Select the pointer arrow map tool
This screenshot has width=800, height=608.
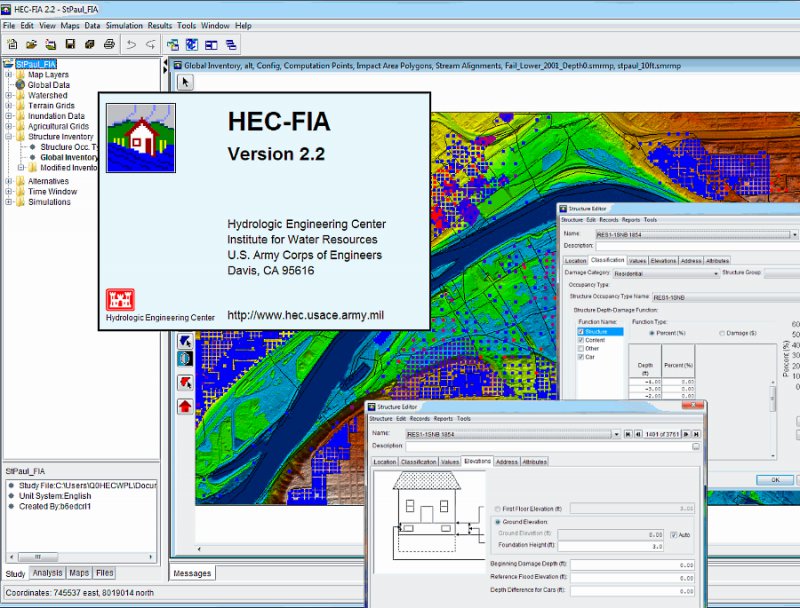pos(185,82)
